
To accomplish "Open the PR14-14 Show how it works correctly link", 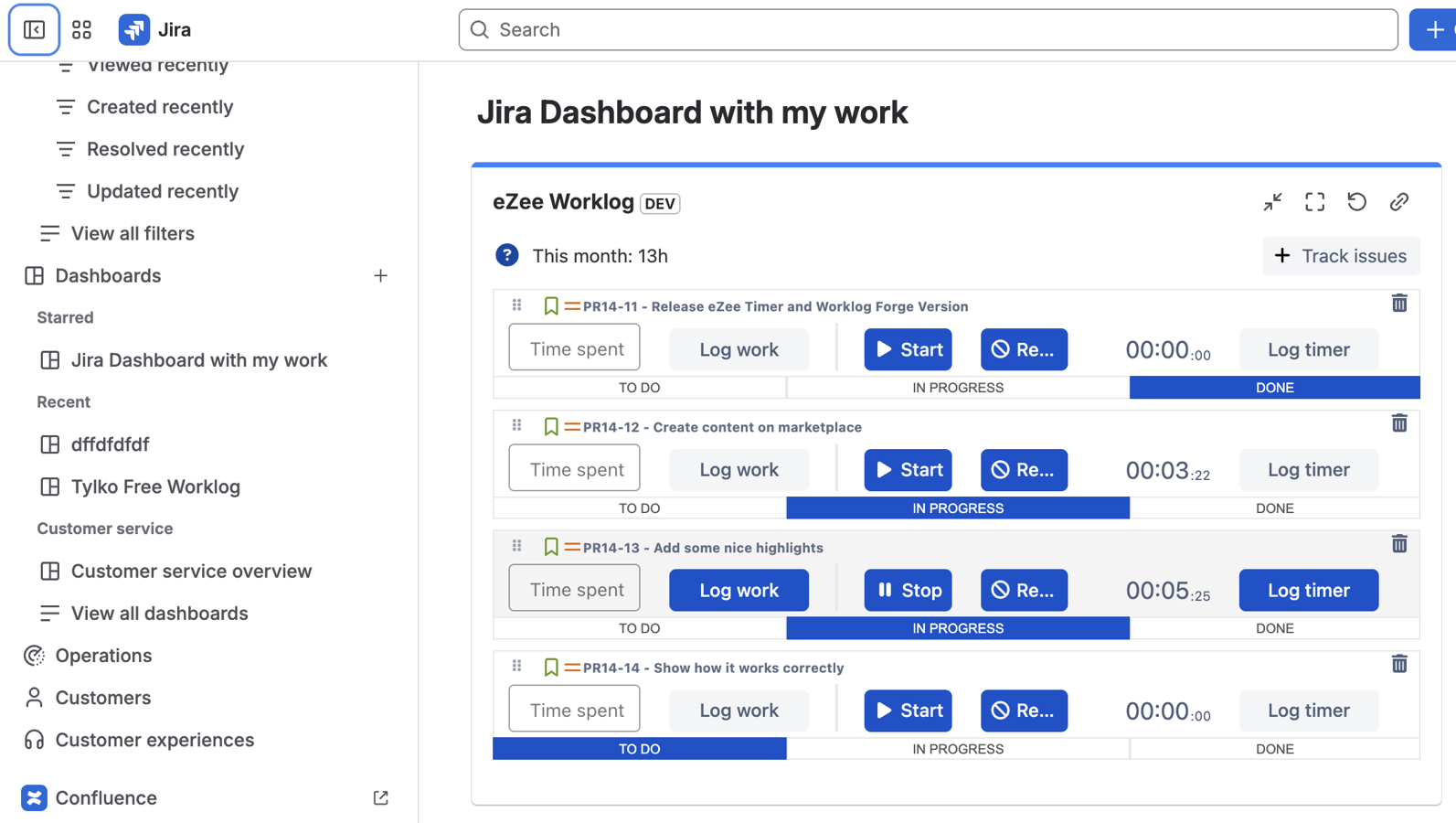I will pyautogui.click(x=713, y=668).
